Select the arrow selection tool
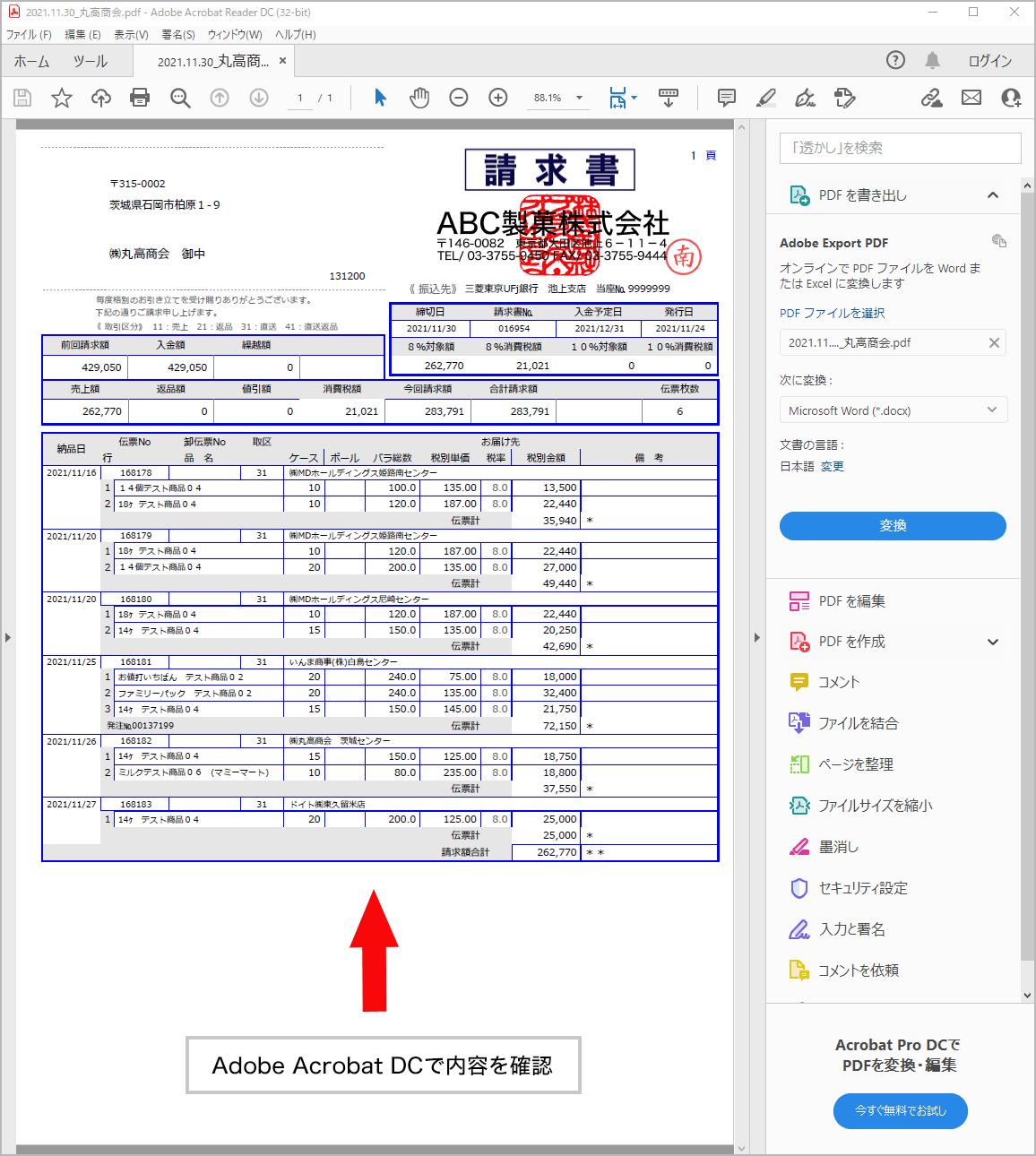The width and height of the screenshot is (1036, 1156). tap(380, 98)
